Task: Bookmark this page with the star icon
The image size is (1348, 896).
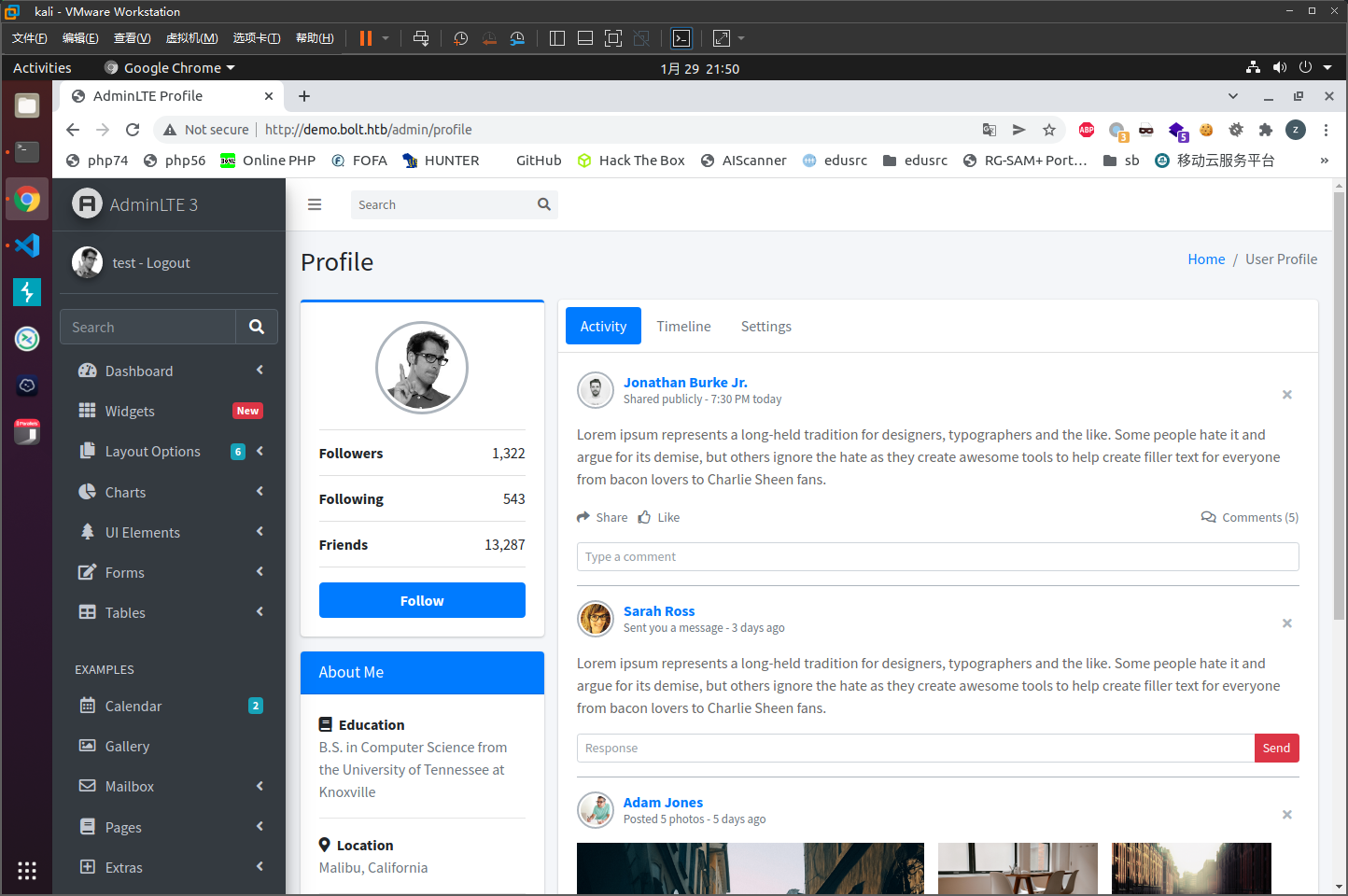Action: tap(1049, 130)
